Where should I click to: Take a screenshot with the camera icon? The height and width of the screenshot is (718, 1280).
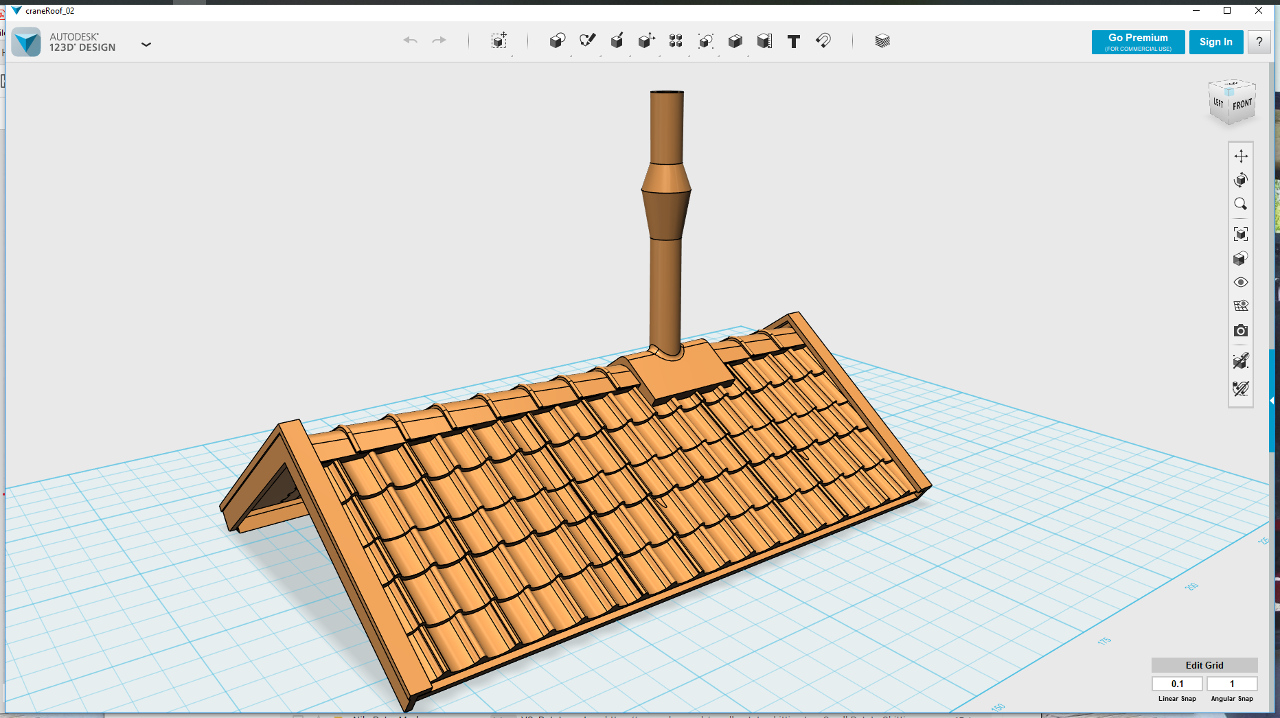coord(1241,330)
